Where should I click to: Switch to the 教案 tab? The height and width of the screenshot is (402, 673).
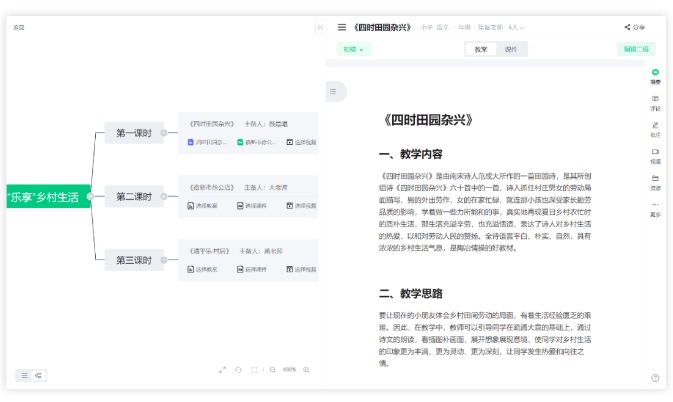pyautogui.click(x=481, y=49)
